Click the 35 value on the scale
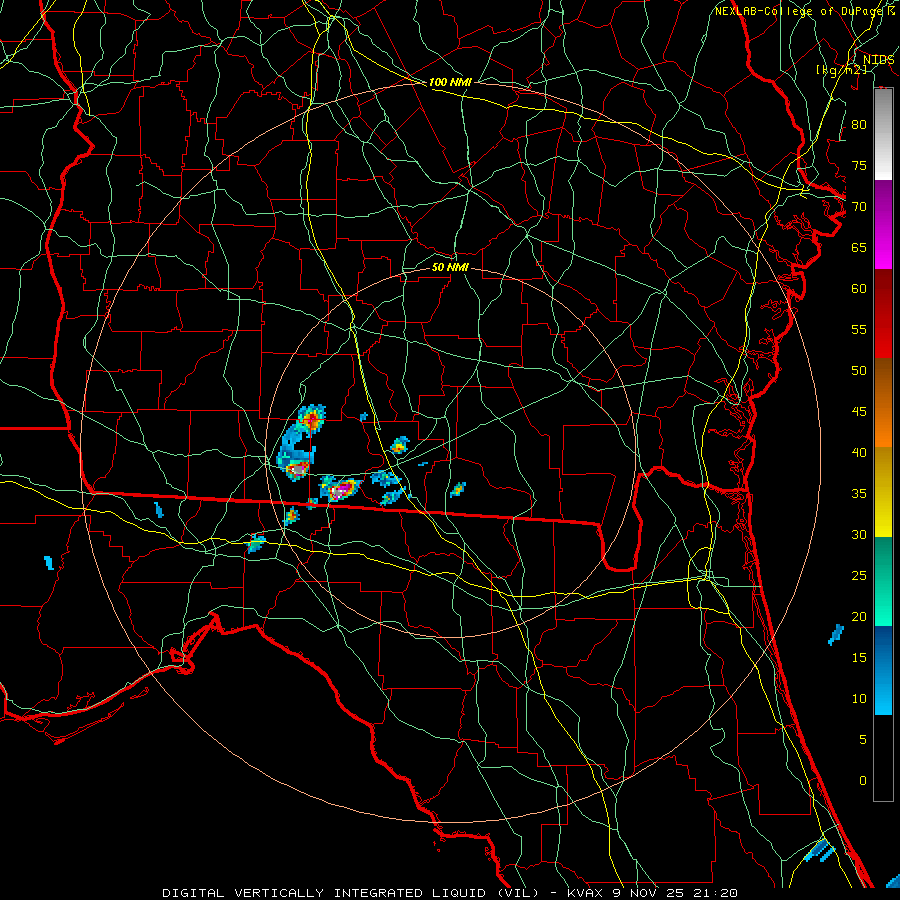The height and width of the screenshot is (900, 900). pyautogui.click(x=859, y=494)
